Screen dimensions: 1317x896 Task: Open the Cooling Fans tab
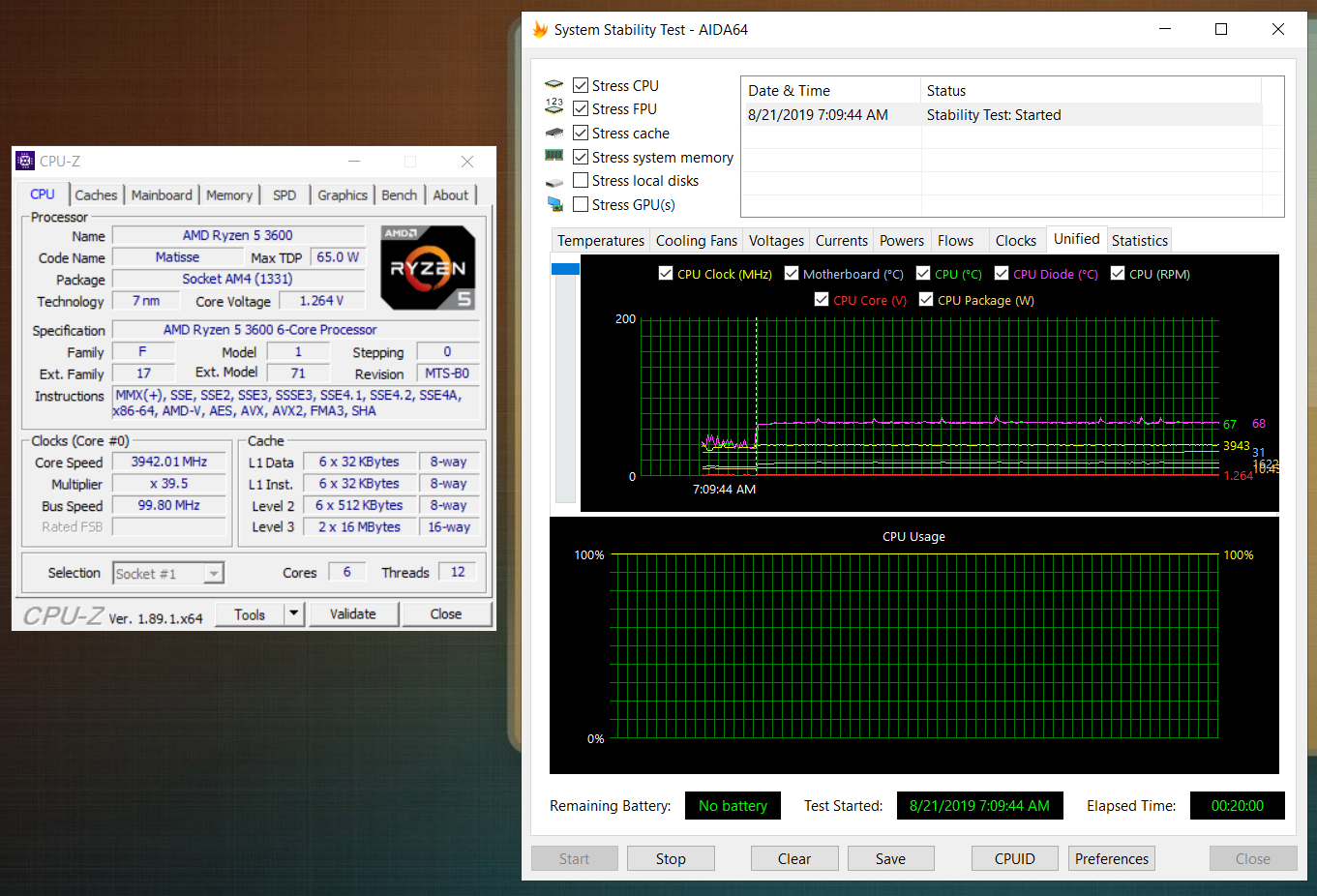(697, 241)
